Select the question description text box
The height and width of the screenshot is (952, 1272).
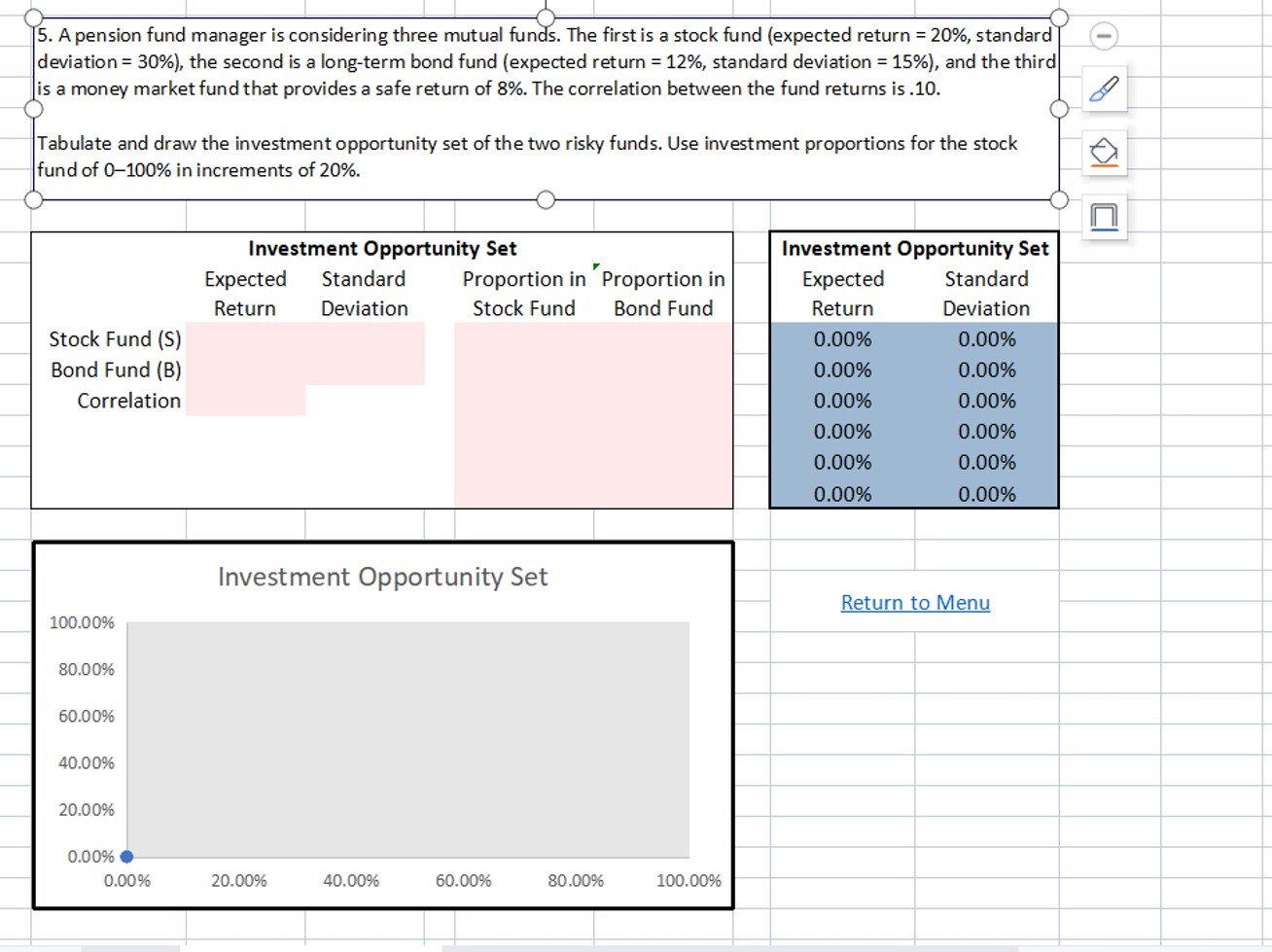tap(545, 107)
